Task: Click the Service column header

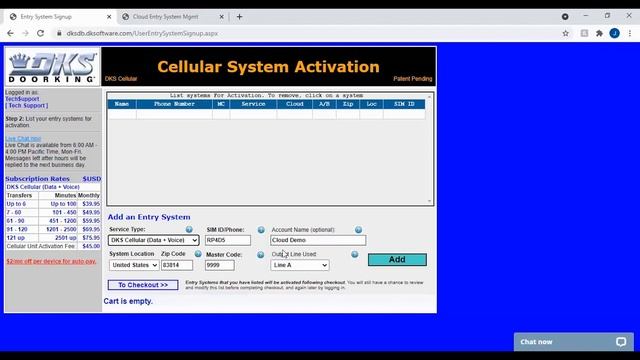Action: (x=253, y=104)
